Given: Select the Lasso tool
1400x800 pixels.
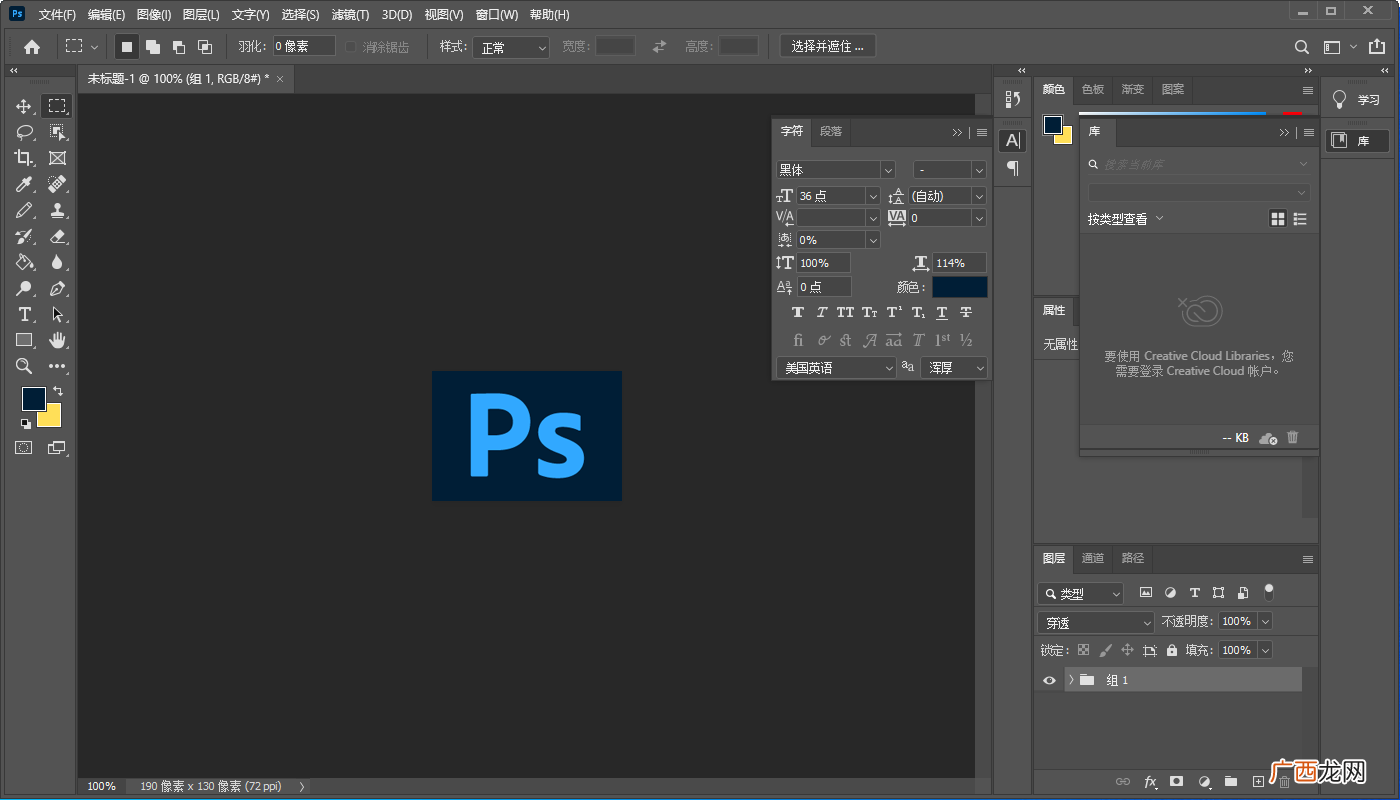Looking at the screenshot, I should click(24, 132).
